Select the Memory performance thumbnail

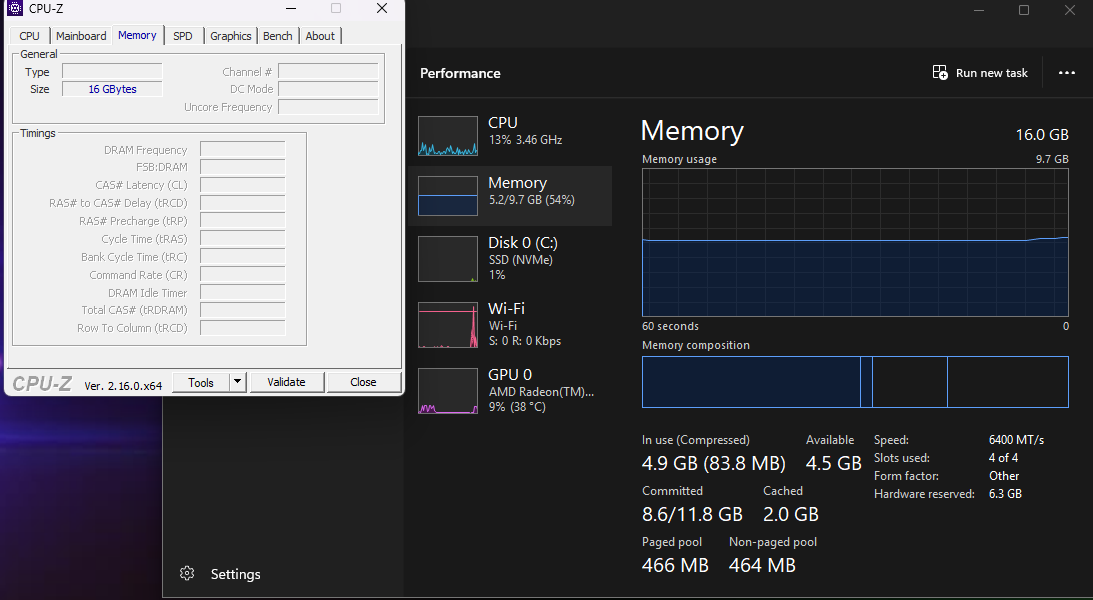click(x=448, y=196)
